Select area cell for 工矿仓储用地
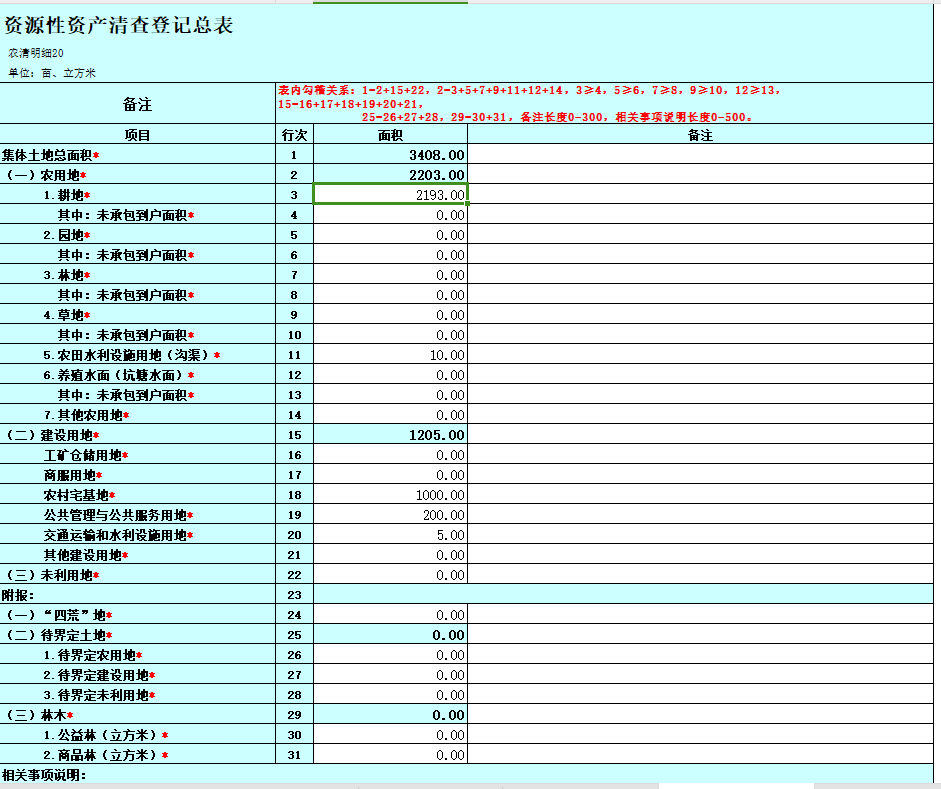941x789 pixels. pyautogui.click(x=390, y=455)
